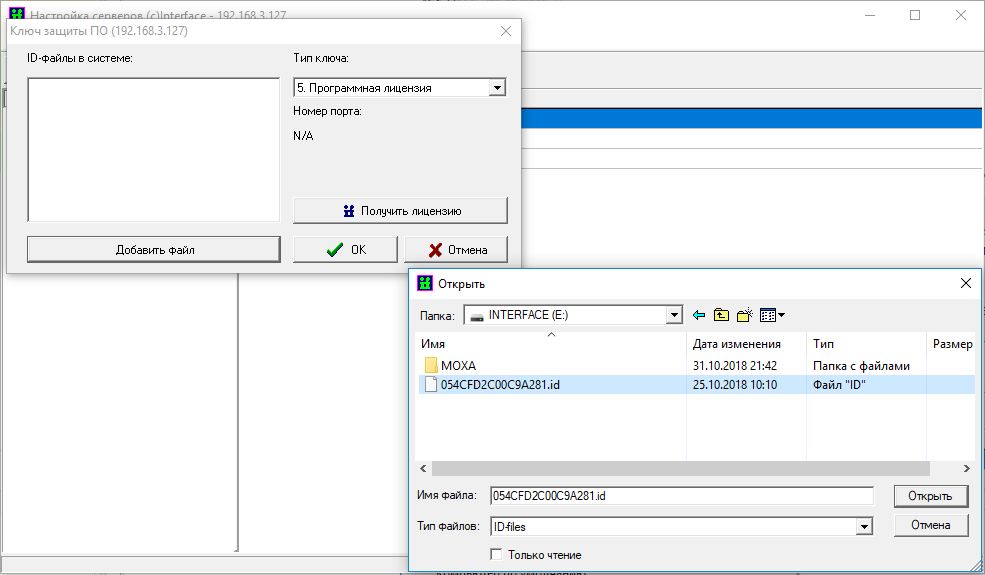Open the view menu icon
The width and height of the screenshot is (985, 575).
coord(771,315)
